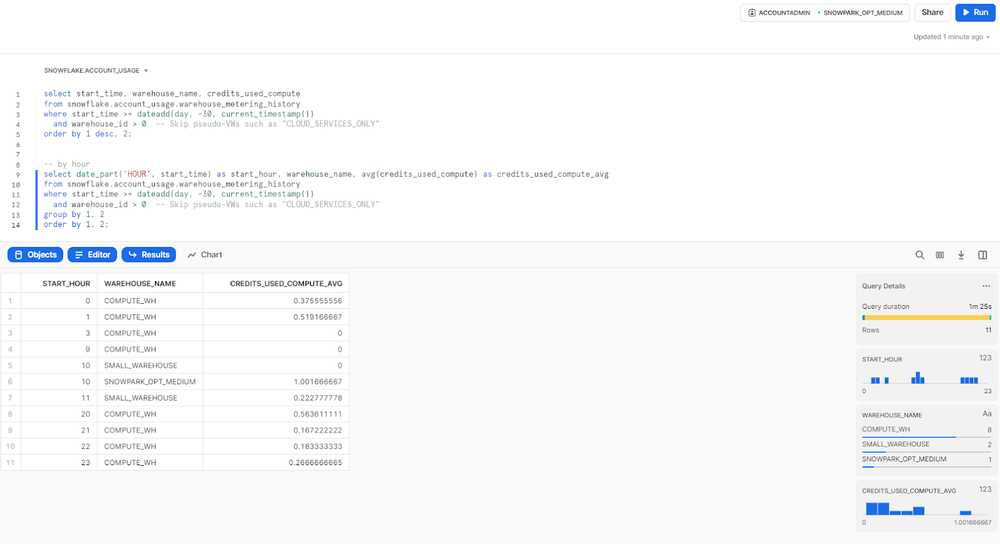Sort by START_HOUR column header
Viewport: 1000px width, 544px height.
click(x=66, y=283)
